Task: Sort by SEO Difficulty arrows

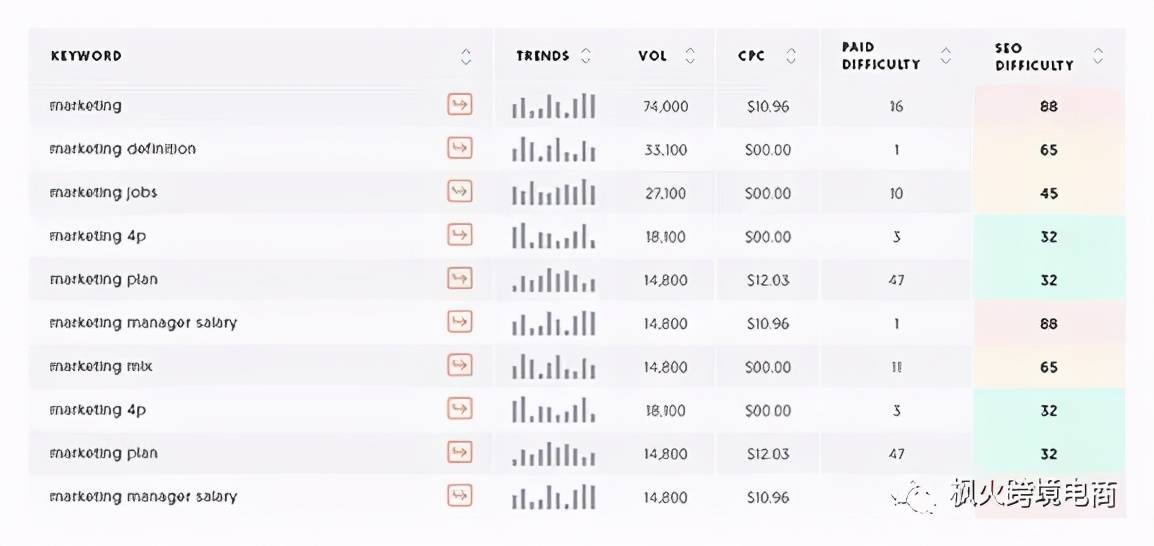Action: pyautogui.click(x=1098, y=56)
